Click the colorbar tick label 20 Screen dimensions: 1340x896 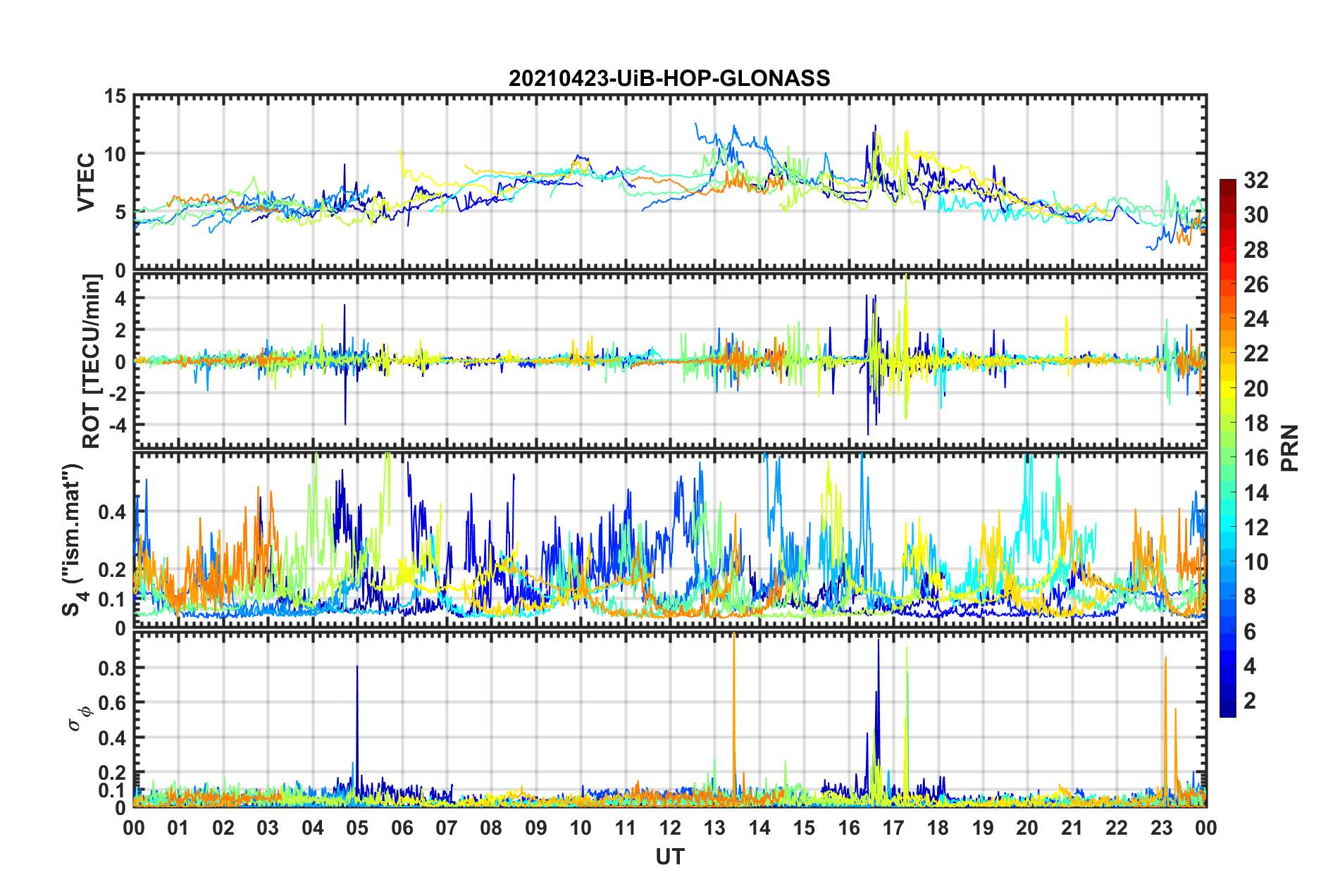coord(1255,388)
